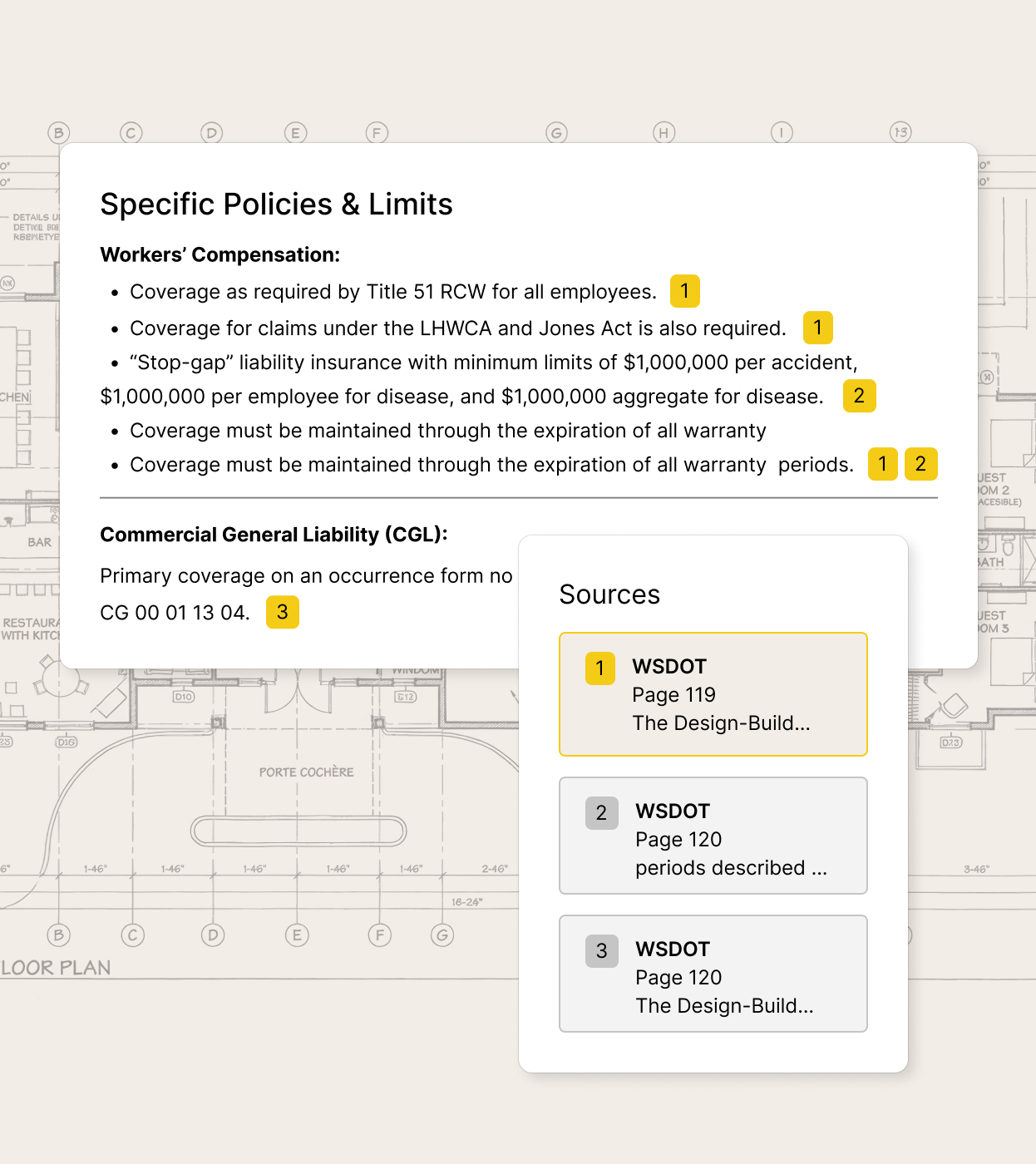The height and width of the screenshot is (1164, 1036).
Task: Select number 1 badge in Page 119 source card
Action: pos(599,668)
